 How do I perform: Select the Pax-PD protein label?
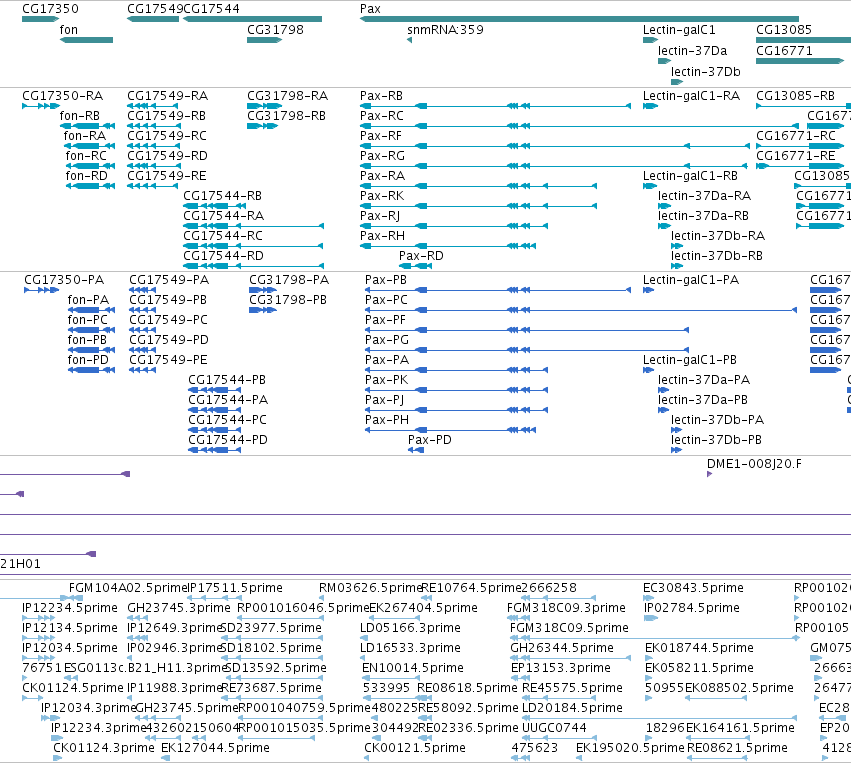pos(429,440)
